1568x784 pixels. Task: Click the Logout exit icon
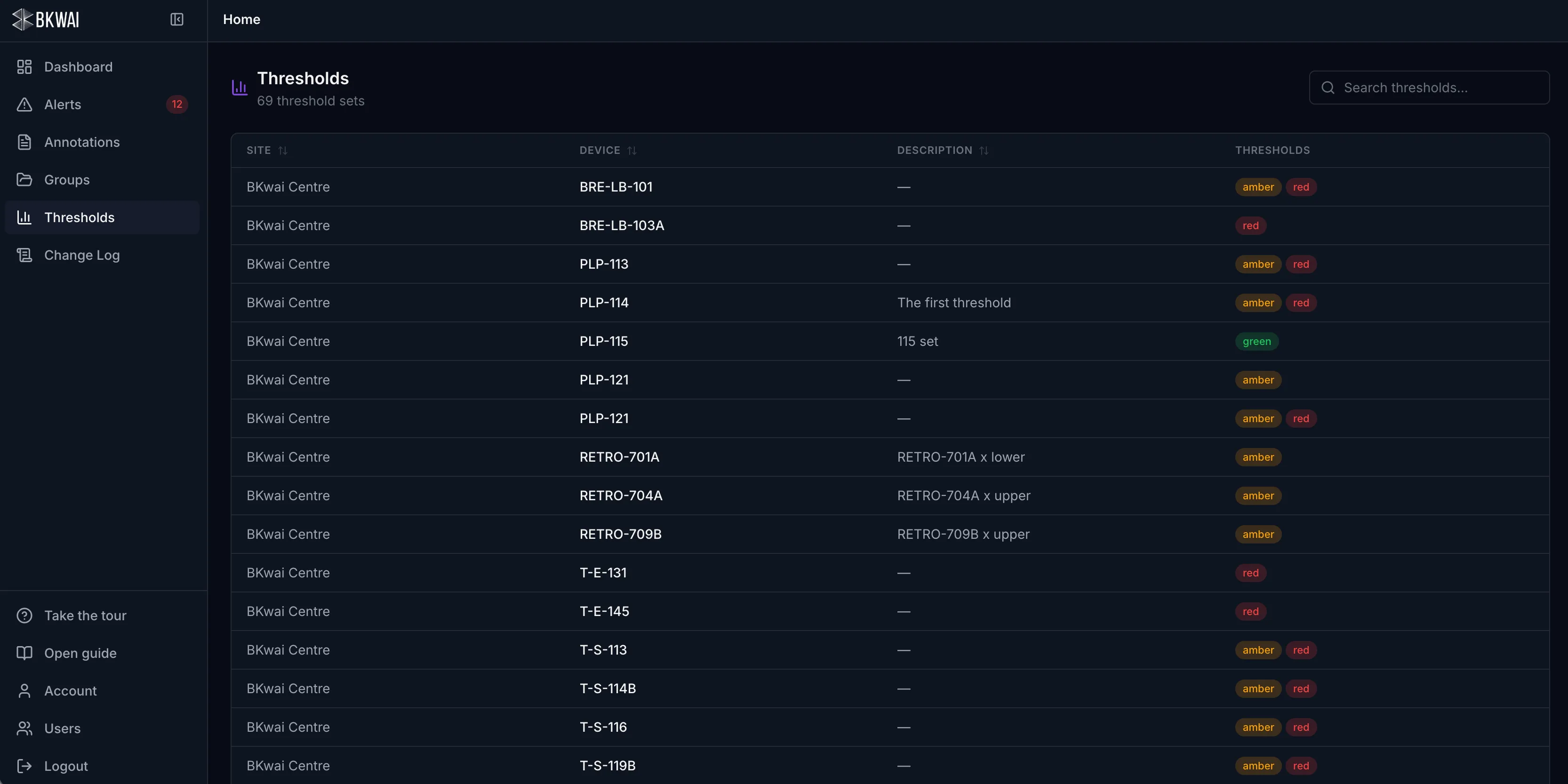click(24, 766)
